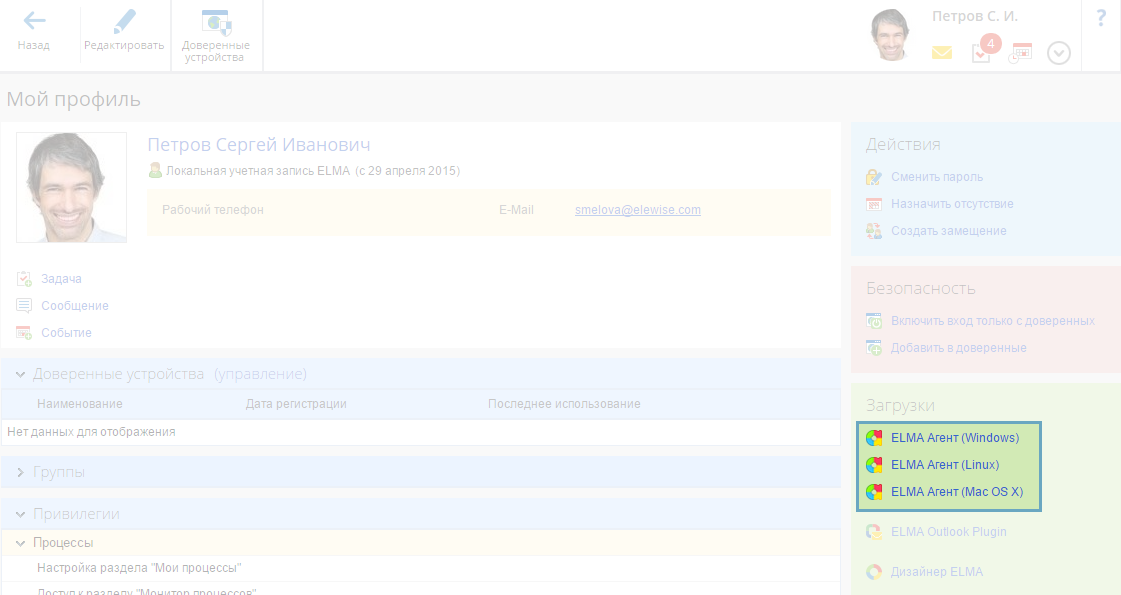Open the messages envelope icon in header
This screenshot has width=1121, height=595.
[x=942, y=53]
